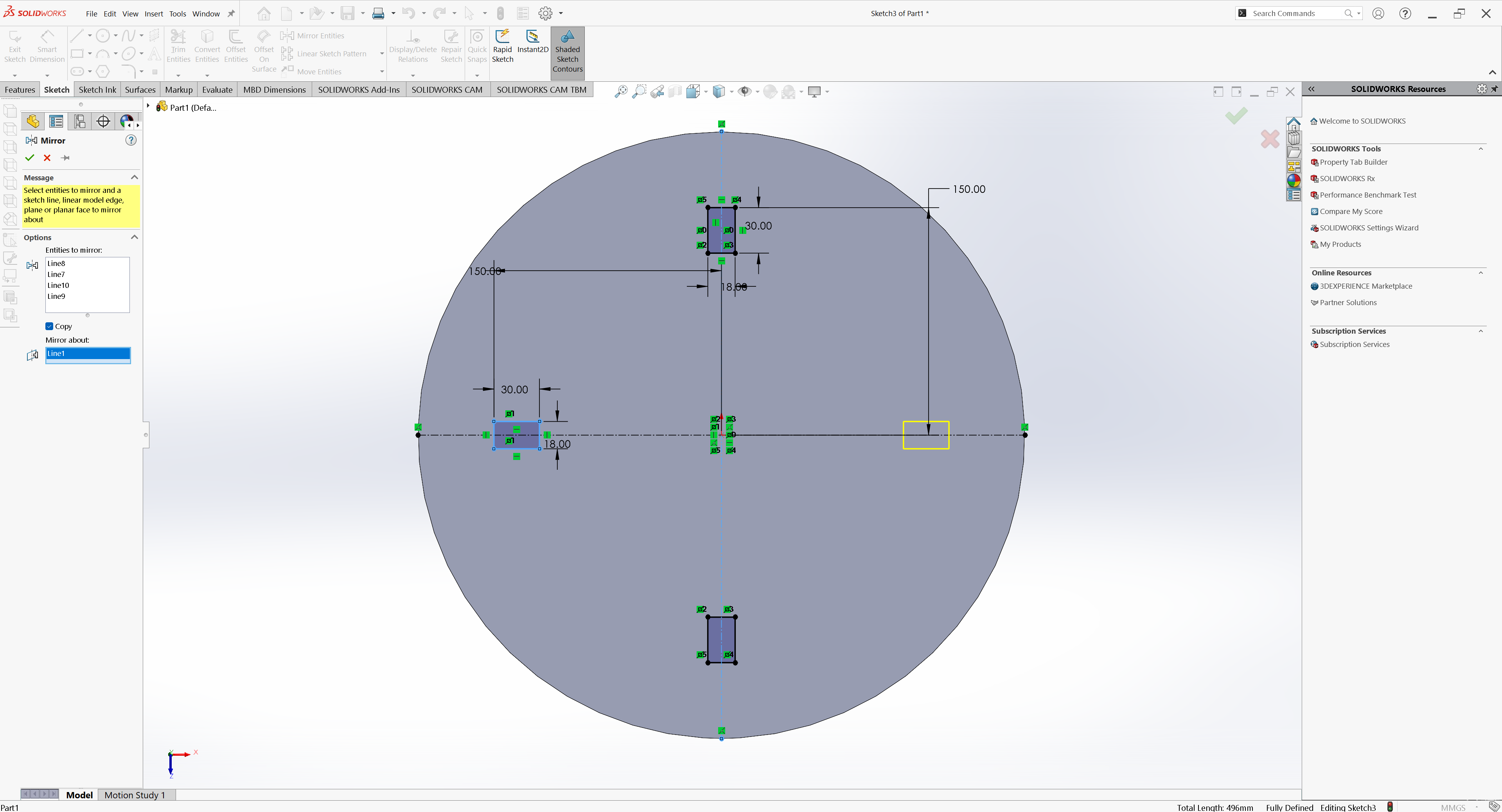
Task: Uncheck the Copy checkbox
Action: pos(50,327)
